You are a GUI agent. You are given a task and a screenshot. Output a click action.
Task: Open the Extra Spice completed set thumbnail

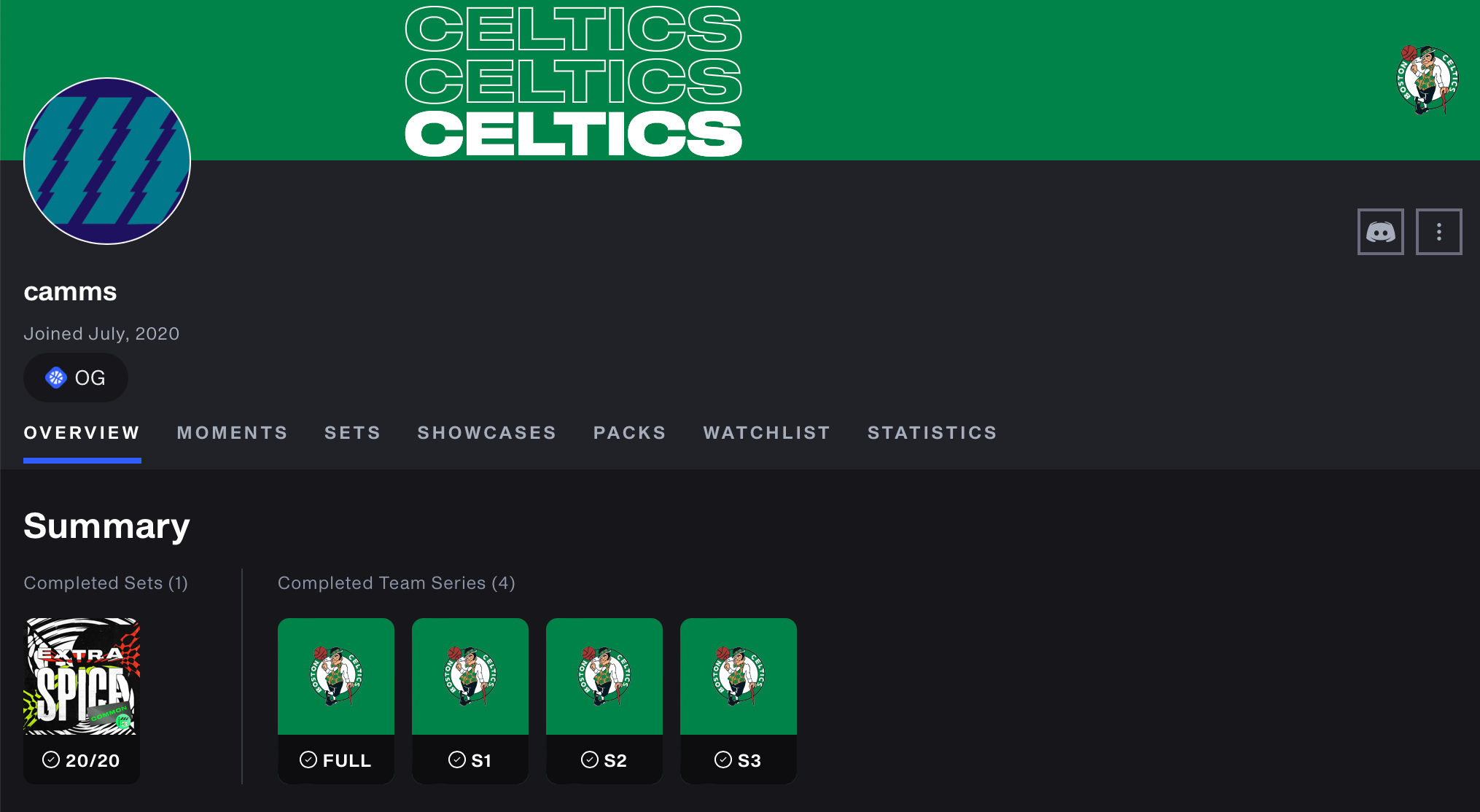tap(82, 676)
